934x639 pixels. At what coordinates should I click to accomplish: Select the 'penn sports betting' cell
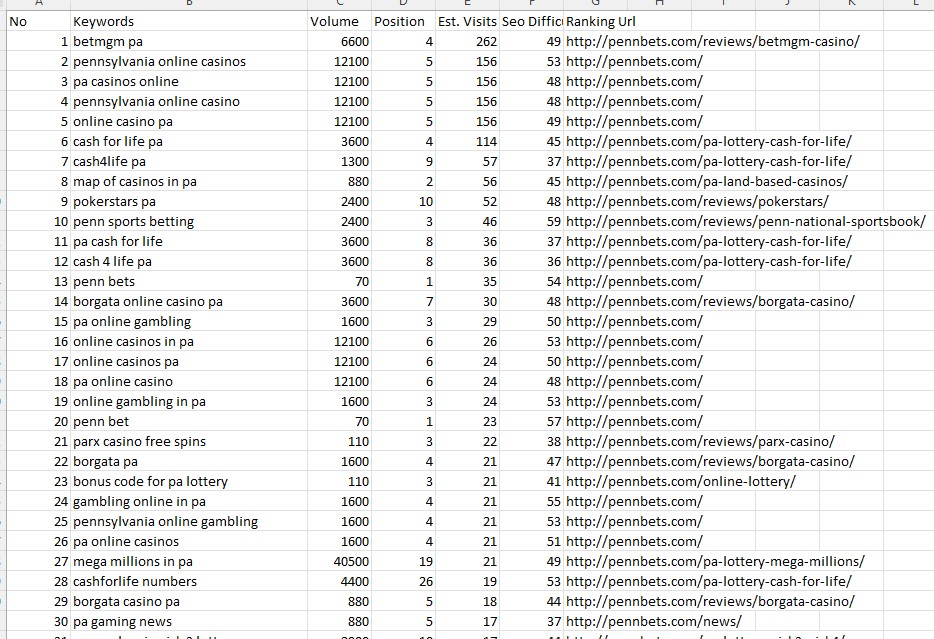pyautogui.click(x=189, y=222)
